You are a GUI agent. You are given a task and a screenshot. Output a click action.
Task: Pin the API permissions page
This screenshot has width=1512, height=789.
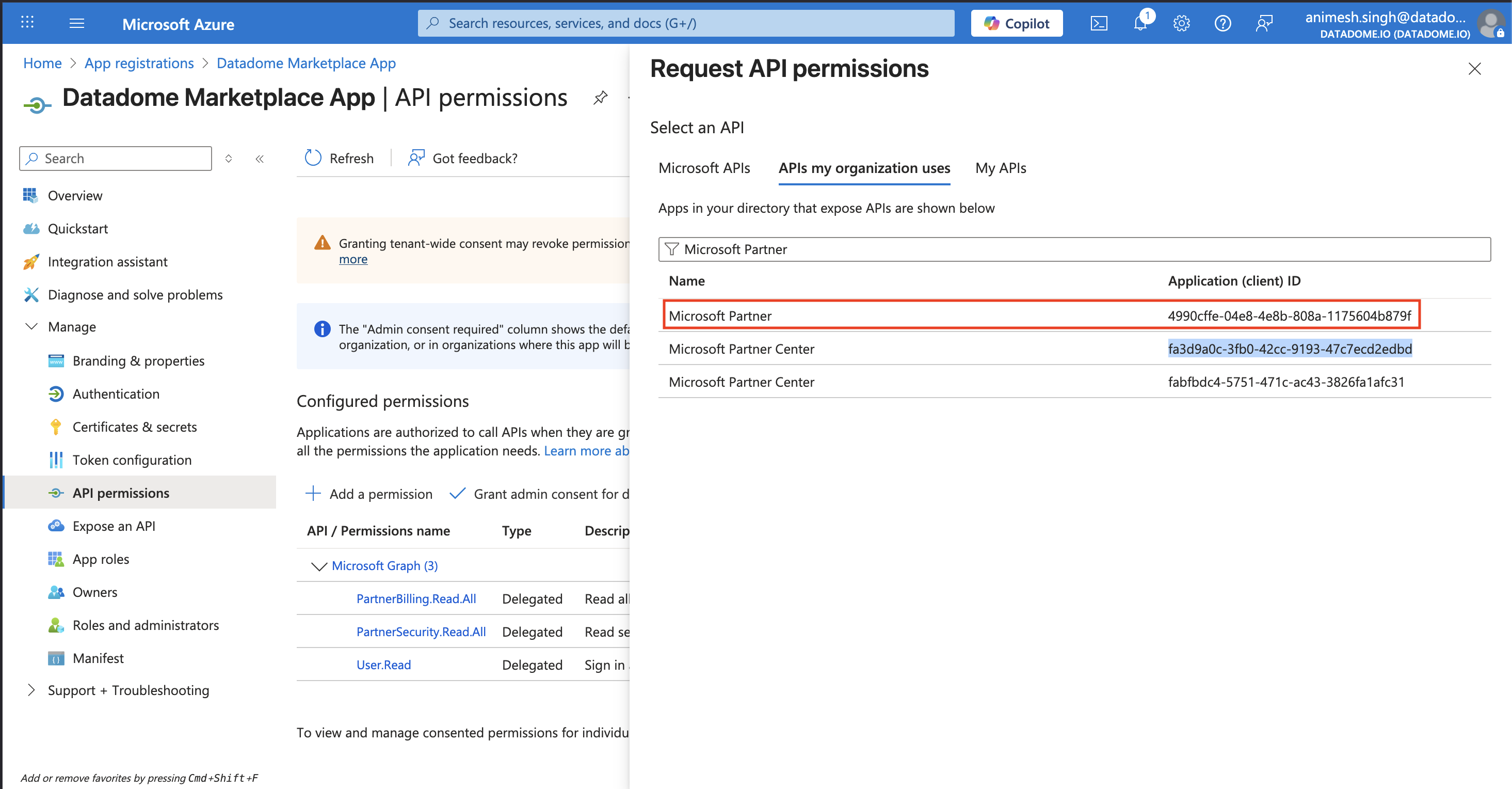[600, 98]
